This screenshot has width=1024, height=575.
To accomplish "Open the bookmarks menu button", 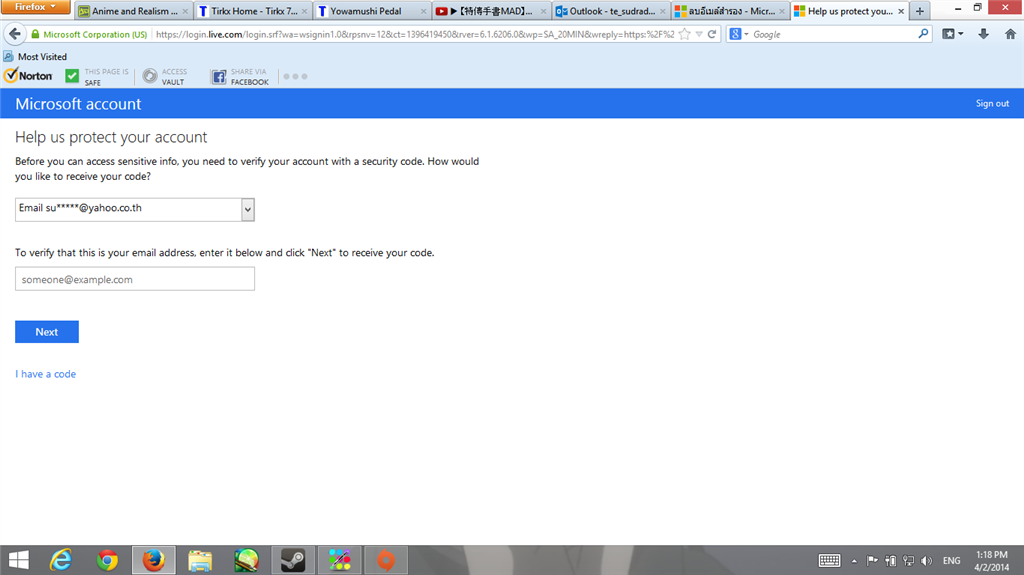I will (952, 34).
